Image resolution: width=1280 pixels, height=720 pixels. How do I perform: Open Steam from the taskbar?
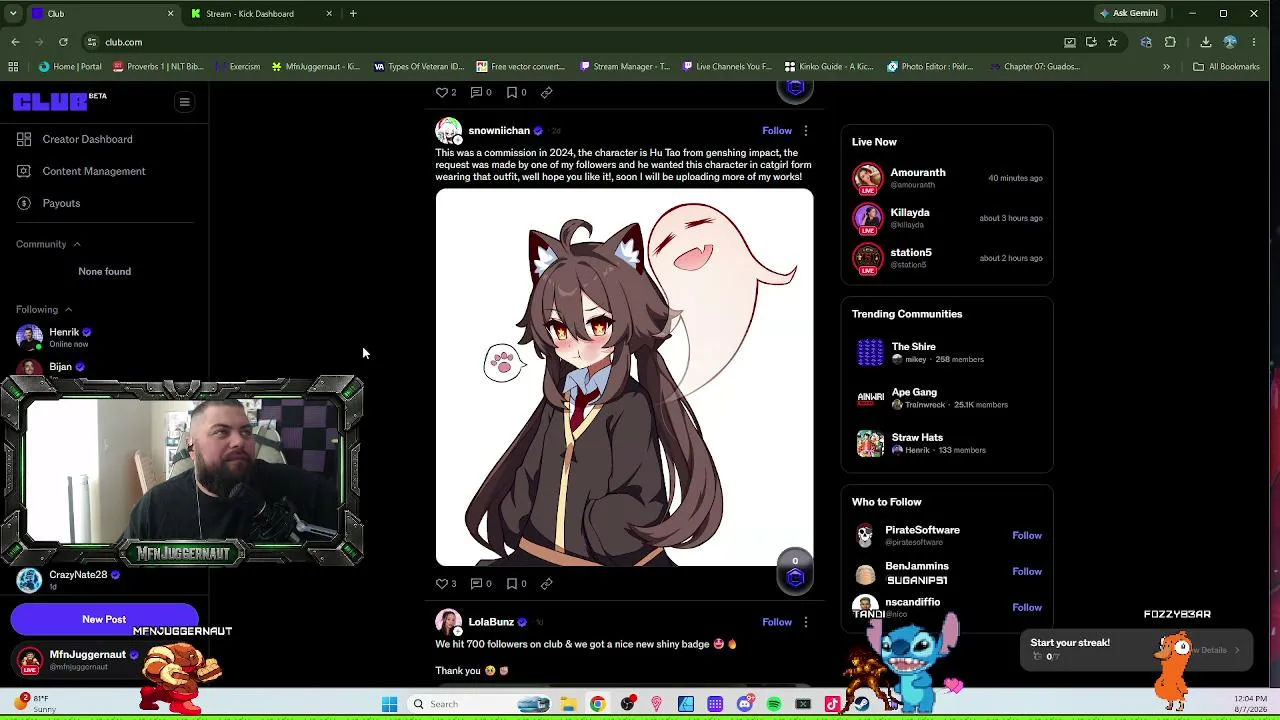[862, 704]
